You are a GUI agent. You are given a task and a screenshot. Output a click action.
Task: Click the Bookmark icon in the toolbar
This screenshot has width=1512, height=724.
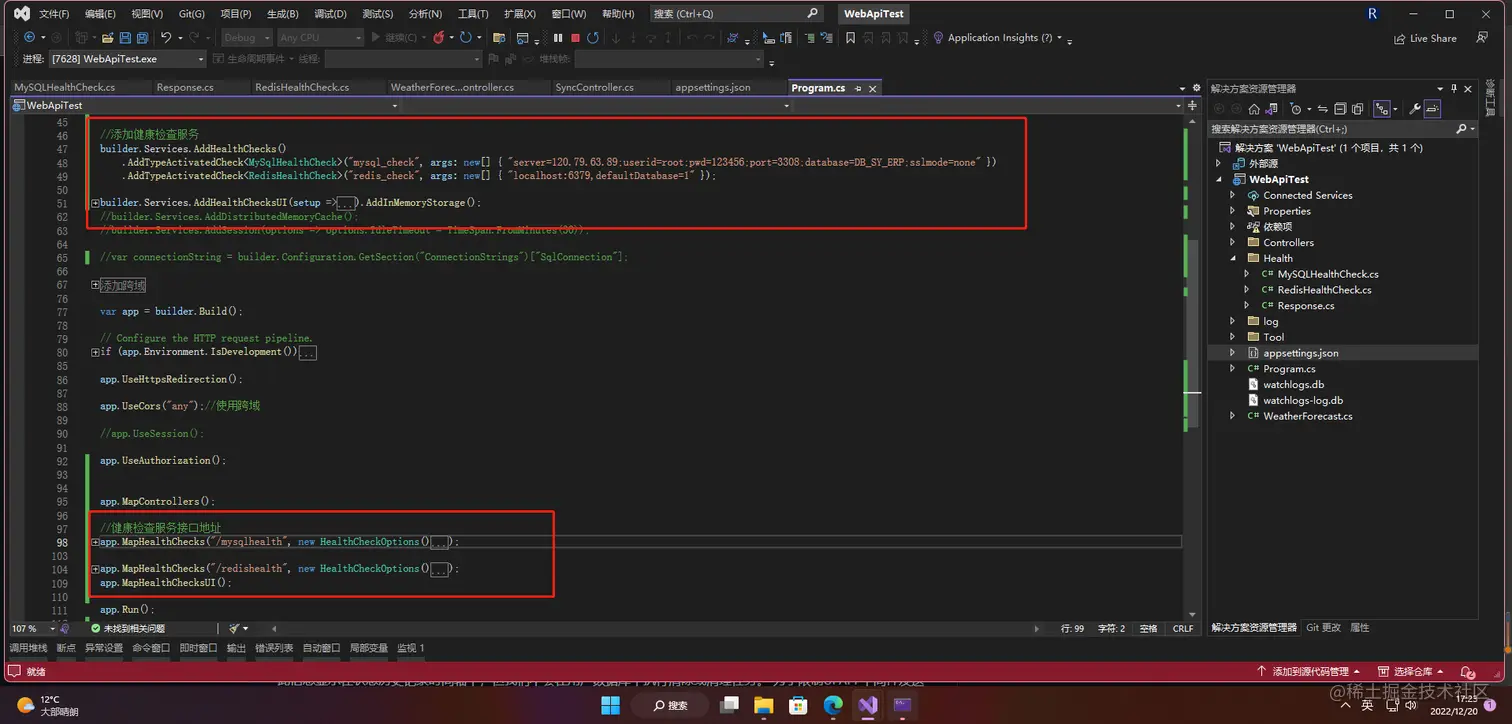coord(850,37)
